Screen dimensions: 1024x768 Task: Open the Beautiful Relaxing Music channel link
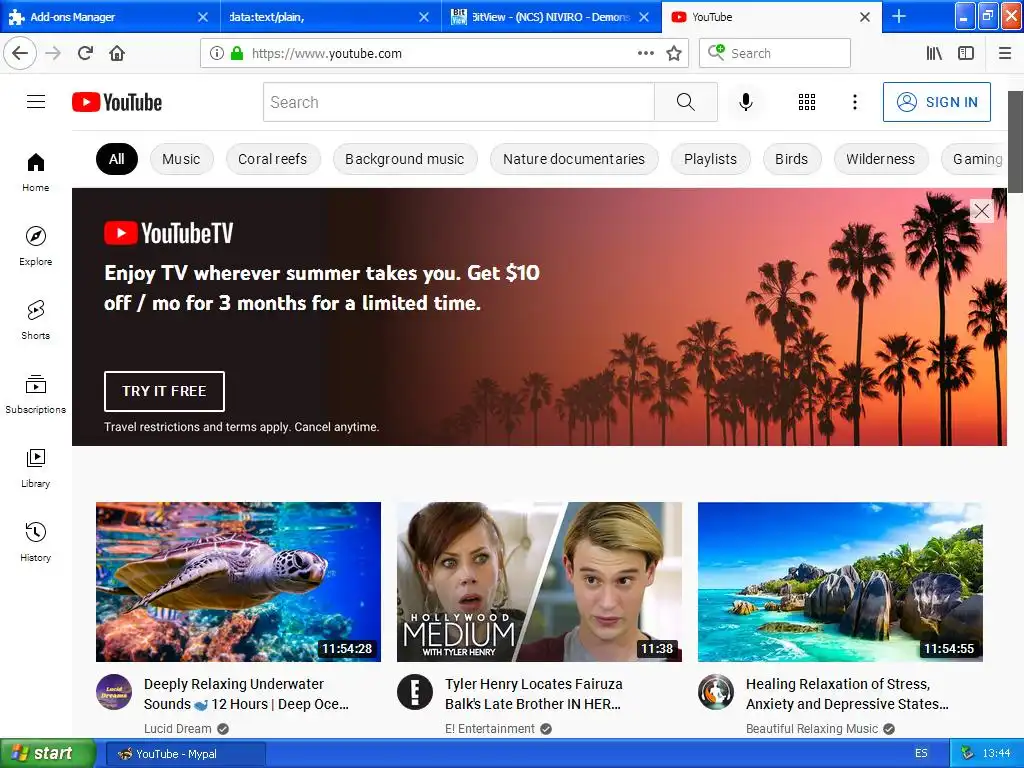[x=812, y=729]
